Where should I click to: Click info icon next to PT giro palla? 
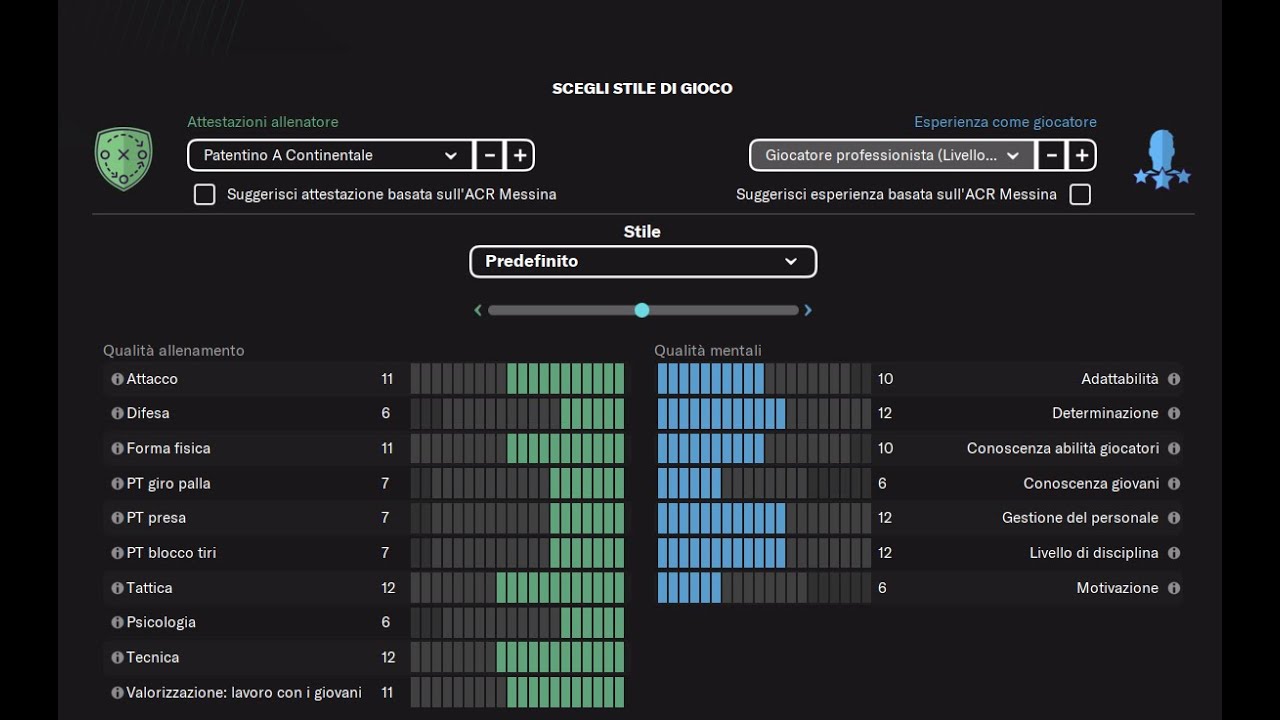(x=117, y=483)
